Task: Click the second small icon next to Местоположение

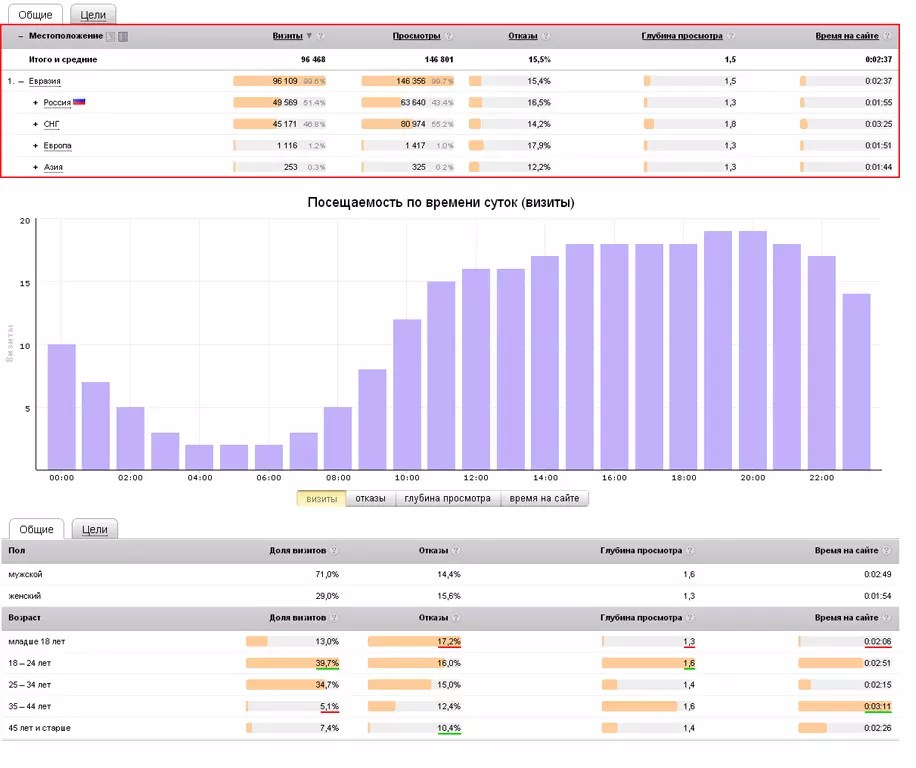Action: [x=123, y=36]
